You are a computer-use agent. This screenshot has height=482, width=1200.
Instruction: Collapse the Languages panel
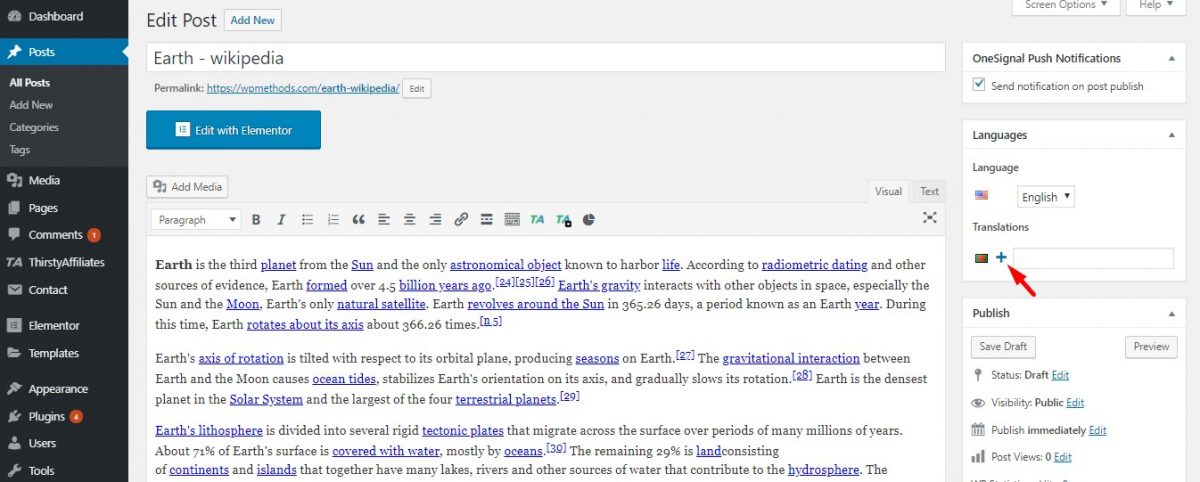pos(1169,135)
